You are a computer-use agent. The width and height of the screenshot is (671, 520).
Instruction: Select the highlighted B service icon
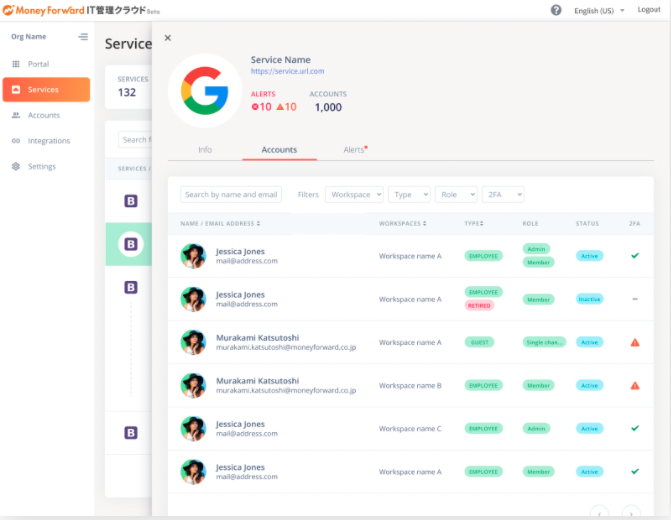click(131, 244)
